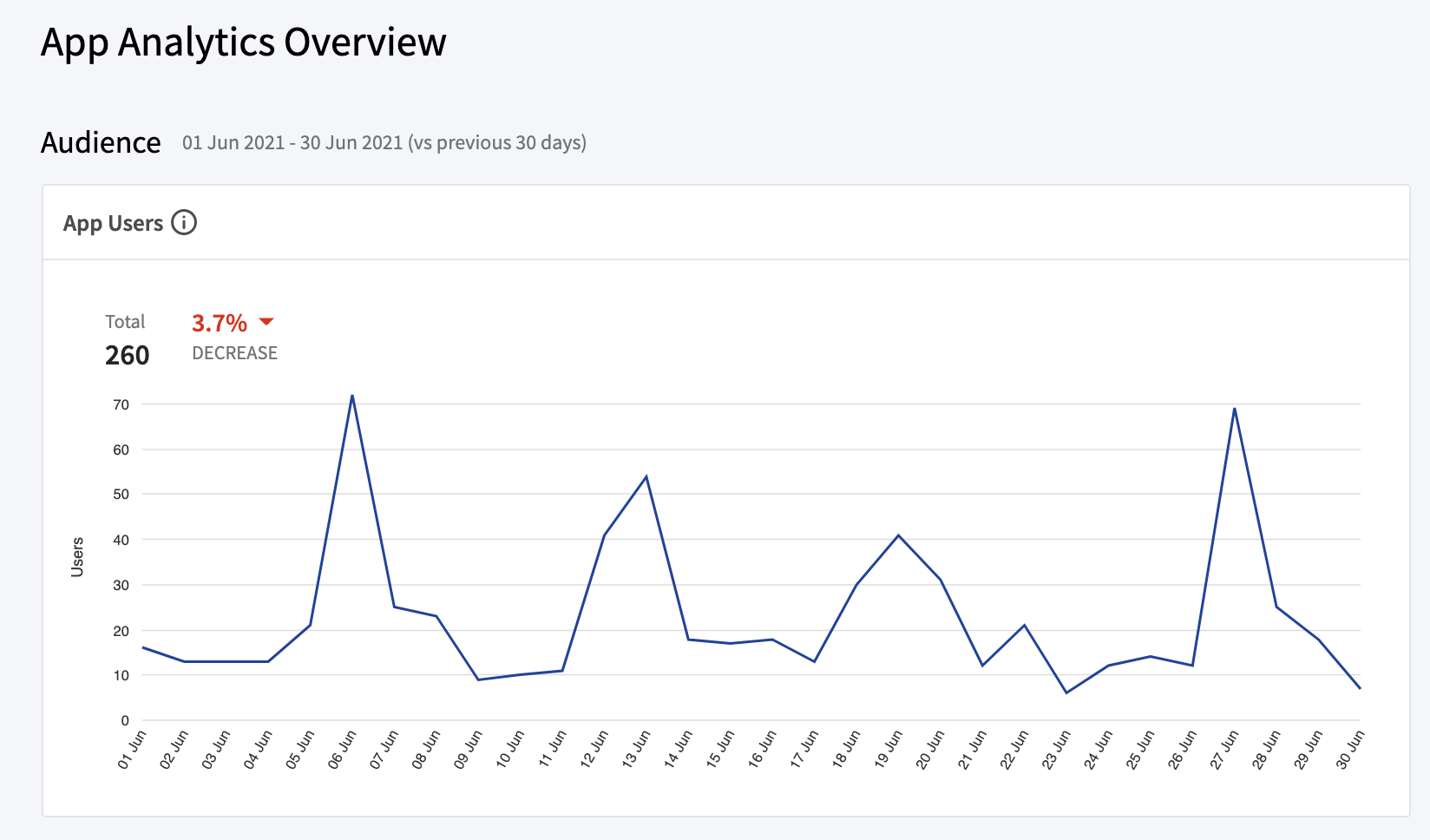1430x840 pixels.
Task: Open the date range 01 Jun - 30 Jun
Action: [x=384, y=142]
